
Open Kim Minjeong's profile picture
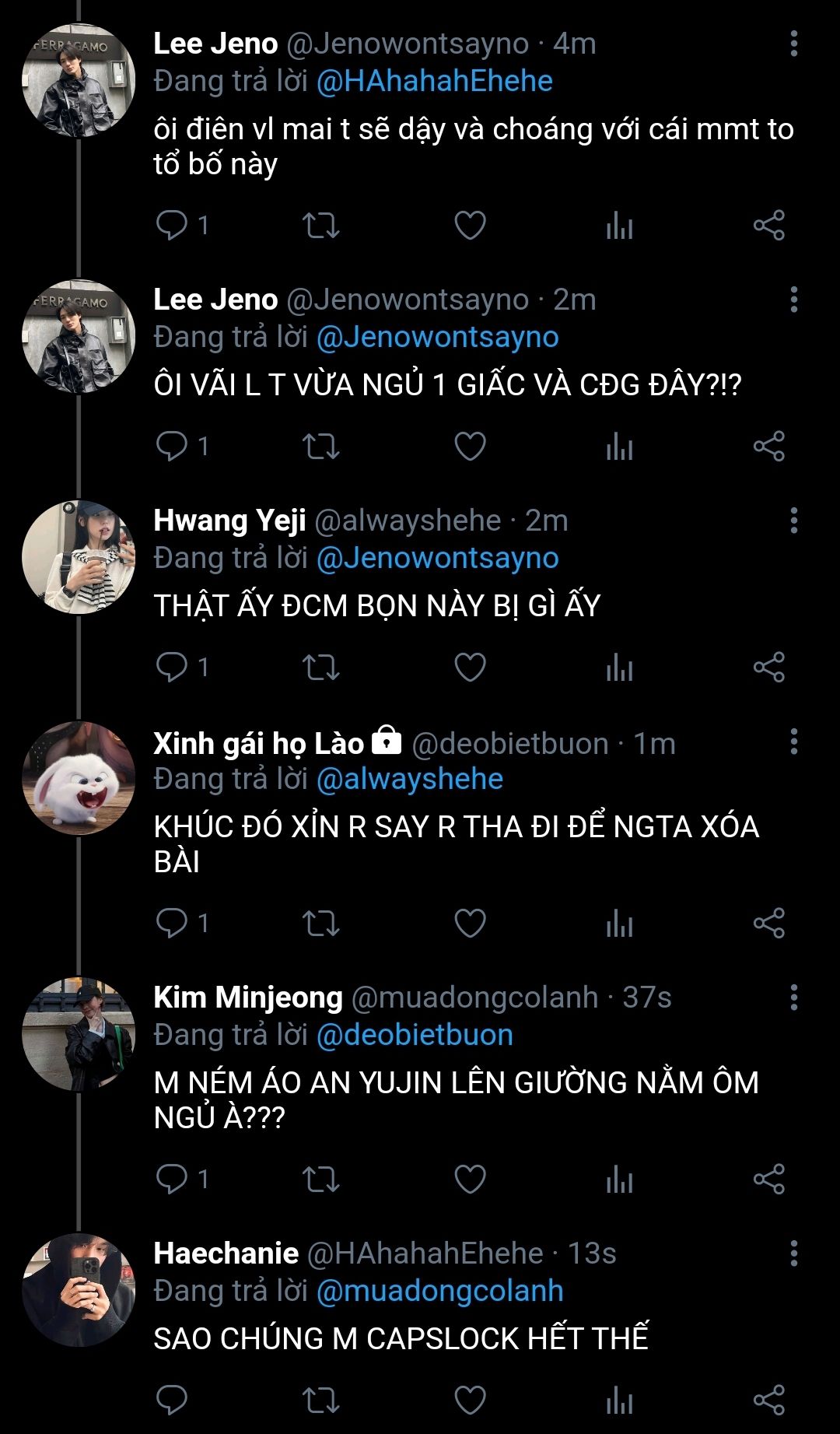(79, 1034)
